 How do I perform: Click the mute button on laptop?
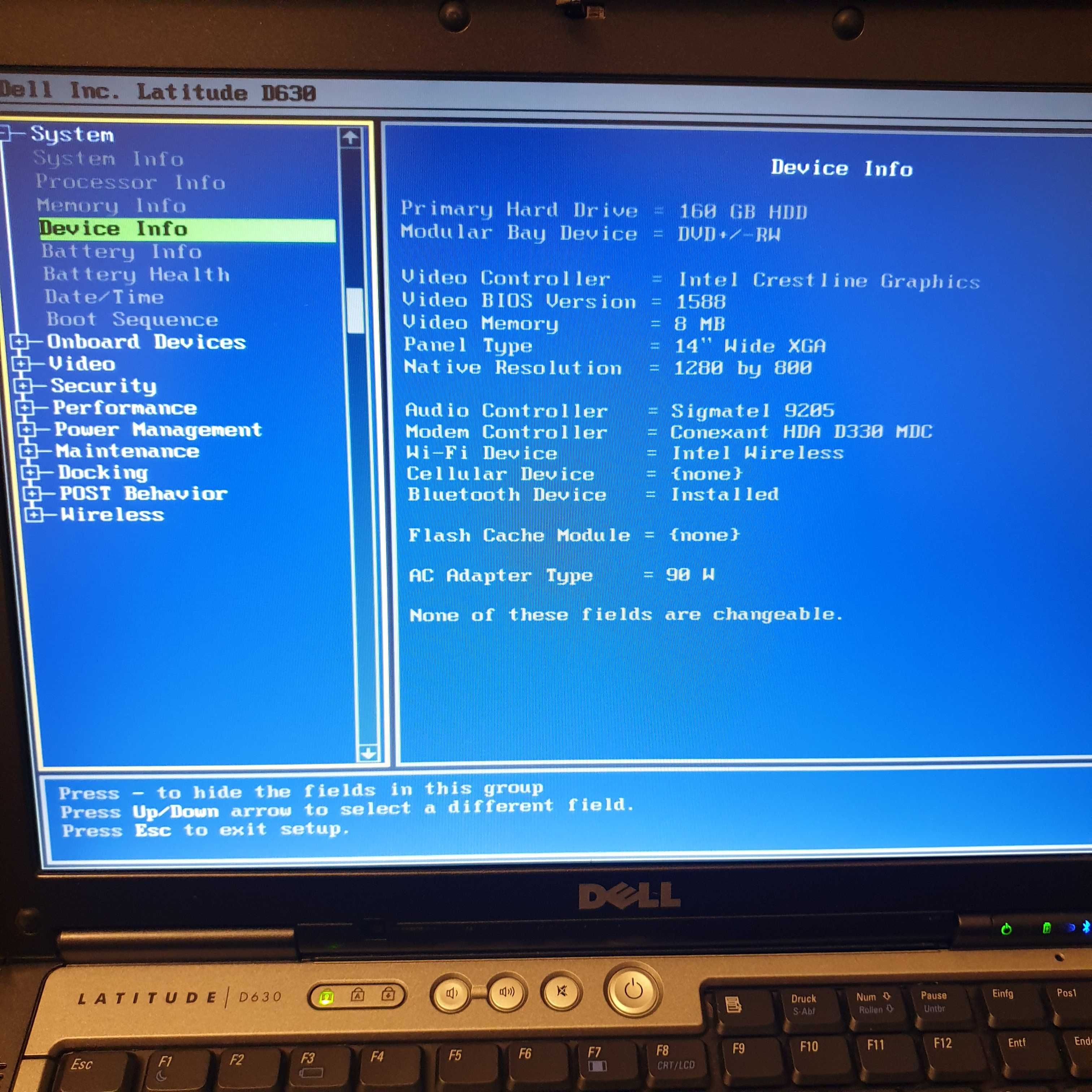click(x=562, y=991)
